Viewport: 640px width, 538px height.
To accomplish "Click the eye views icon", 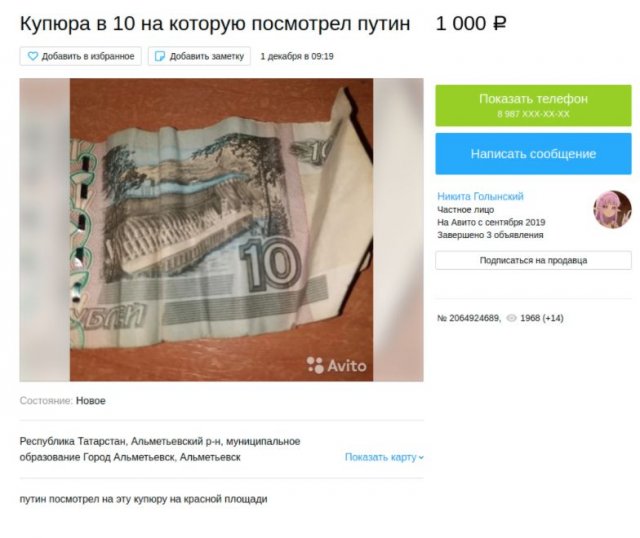I will point(511,318).
